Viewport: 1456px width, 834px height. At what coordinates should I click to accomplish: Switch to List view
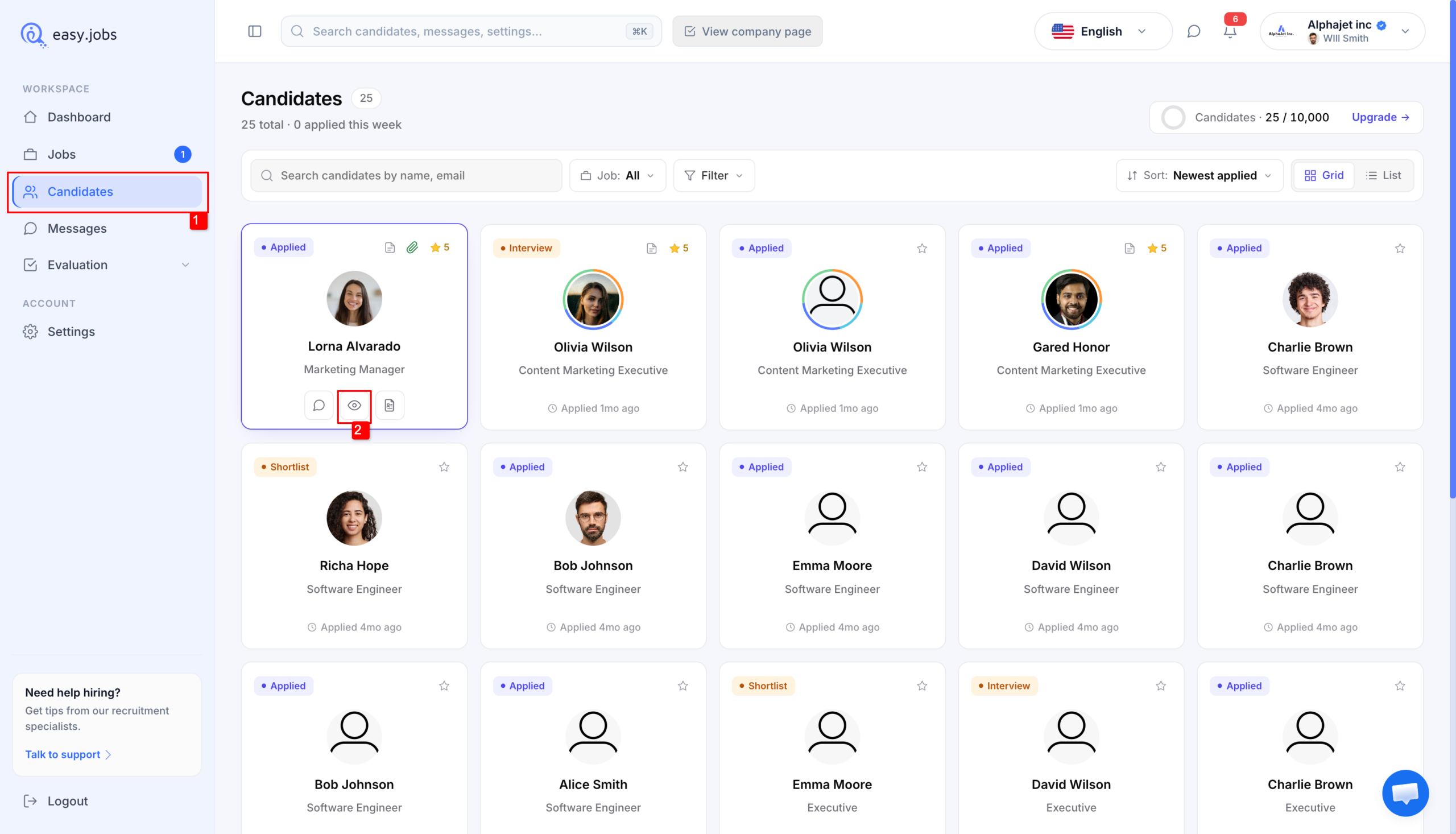click(1383, 175)
